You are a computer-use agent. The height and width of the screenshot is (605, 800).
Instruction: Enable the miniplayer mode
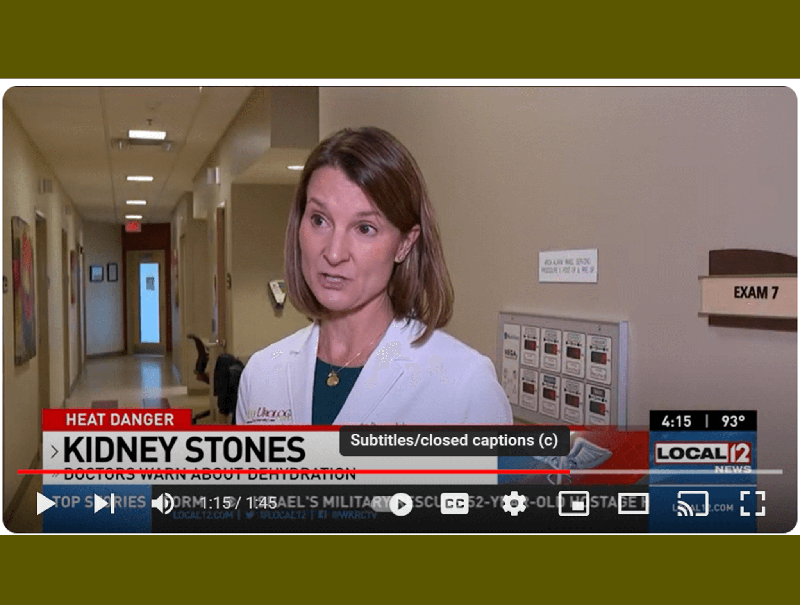pyautogui.click(x=573, y=504)
